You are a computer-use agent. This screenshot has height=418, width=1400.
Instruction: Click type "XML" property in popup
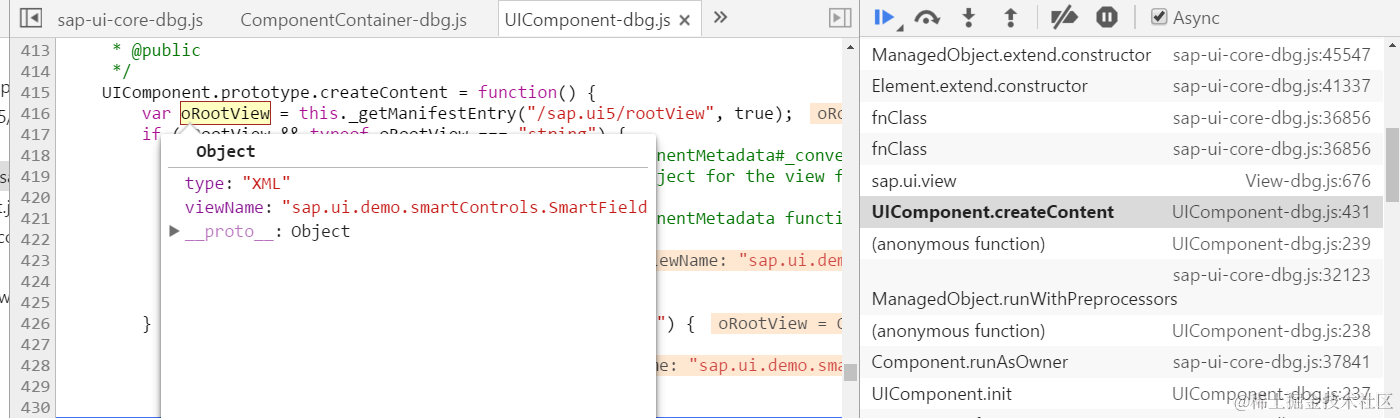pos(238,184)
